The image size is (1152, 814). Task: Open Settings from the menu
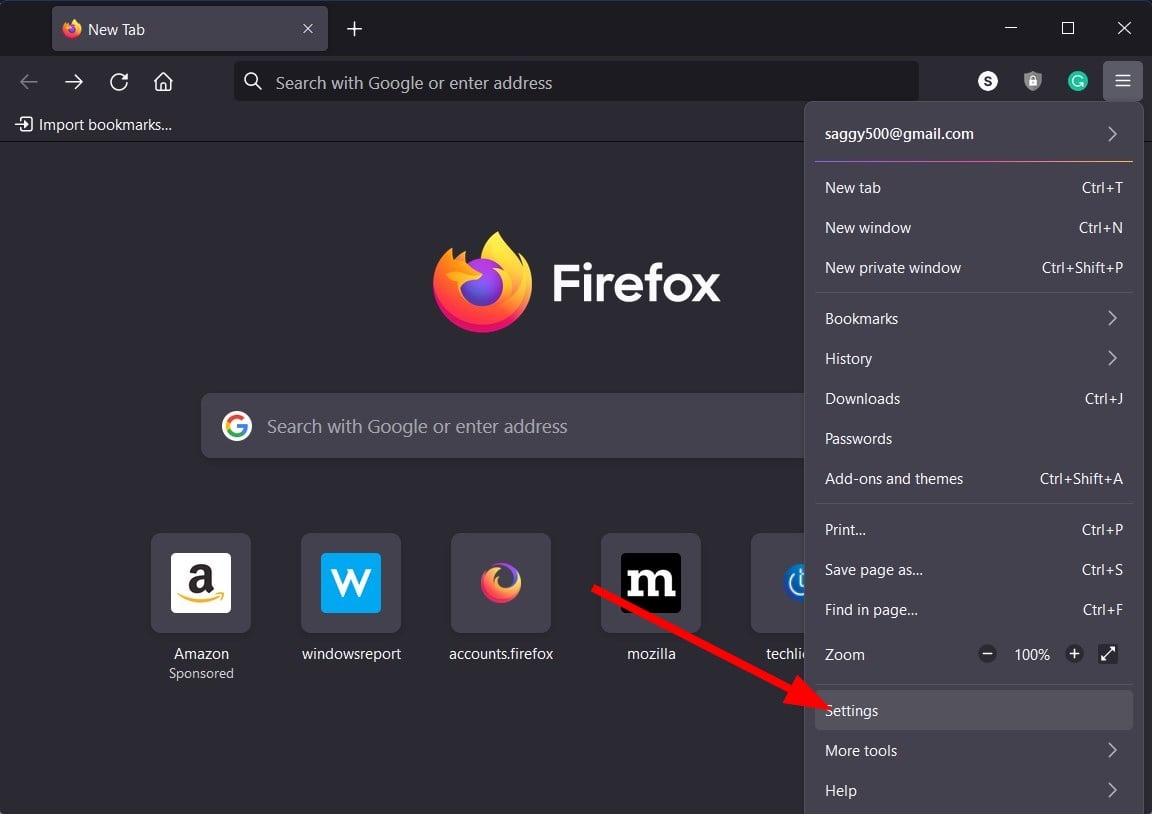click(973, 710)
